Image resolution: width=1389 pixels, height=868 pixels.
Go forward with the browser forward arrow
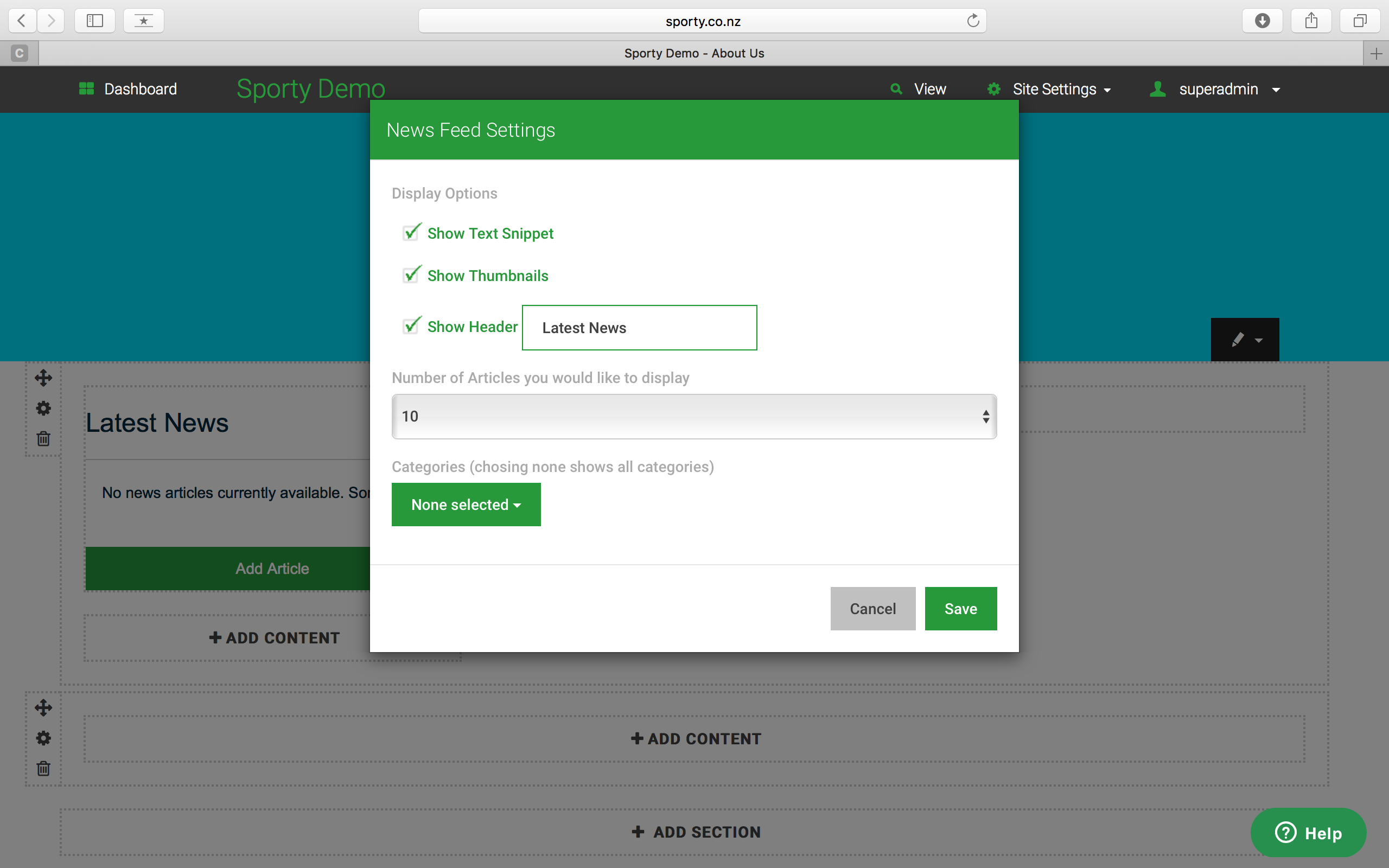tap(51, 21)
